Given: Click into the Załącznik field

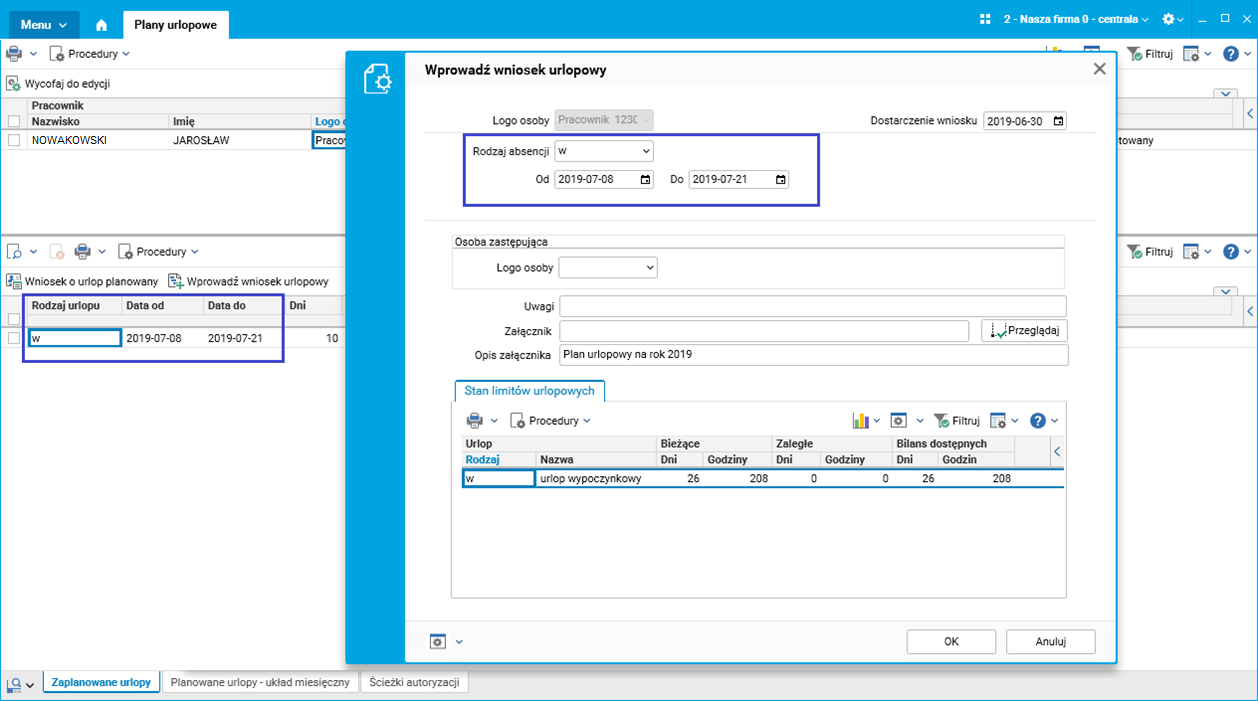Looking at the screenshot, I should tap(764, 331).
